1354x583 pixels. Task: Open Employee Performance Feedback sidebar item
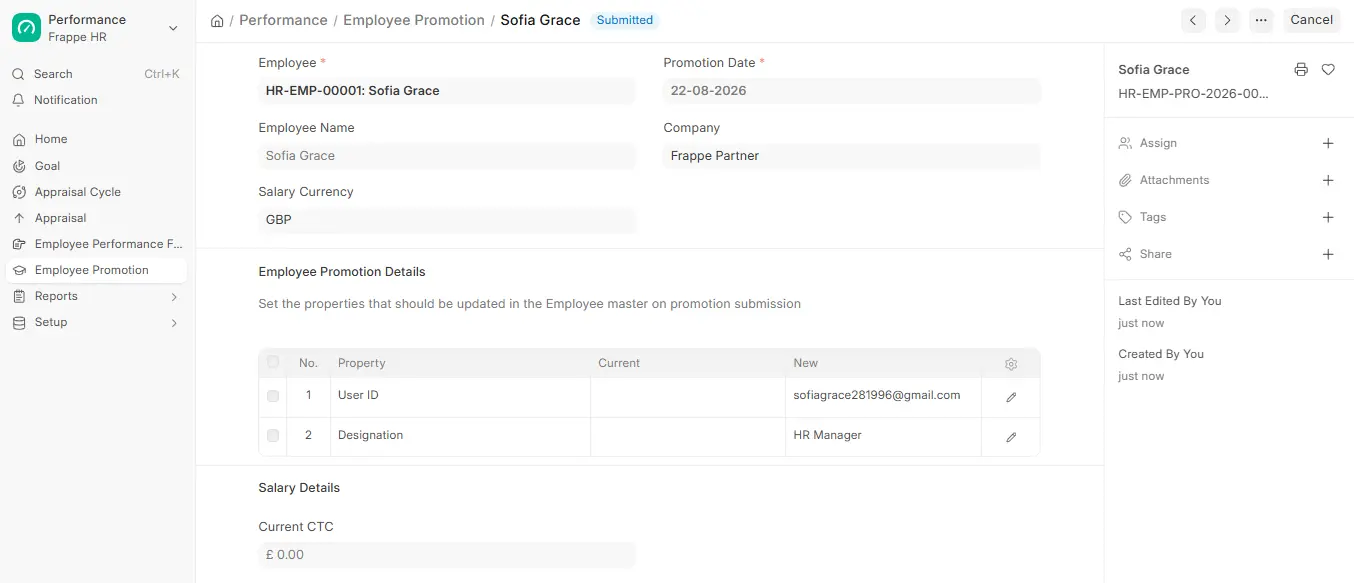96,244
